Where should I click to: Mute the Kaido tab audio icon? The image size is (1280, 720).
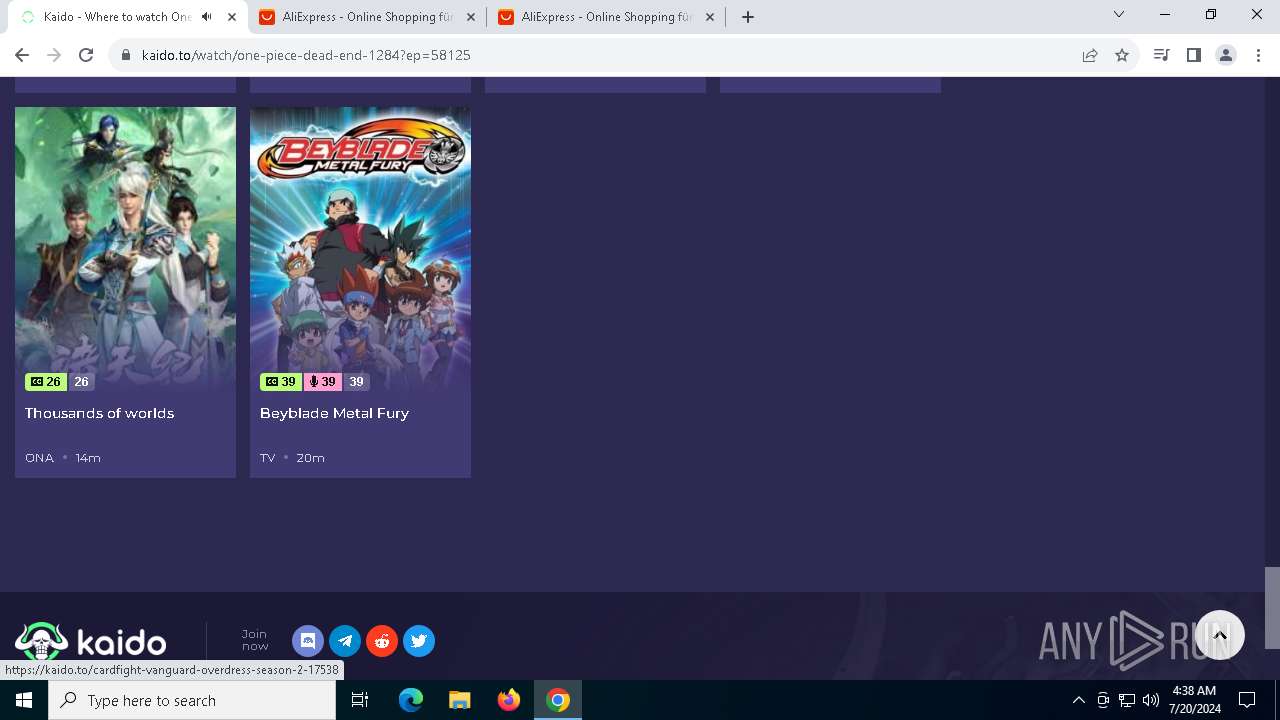tap(207, 17)
